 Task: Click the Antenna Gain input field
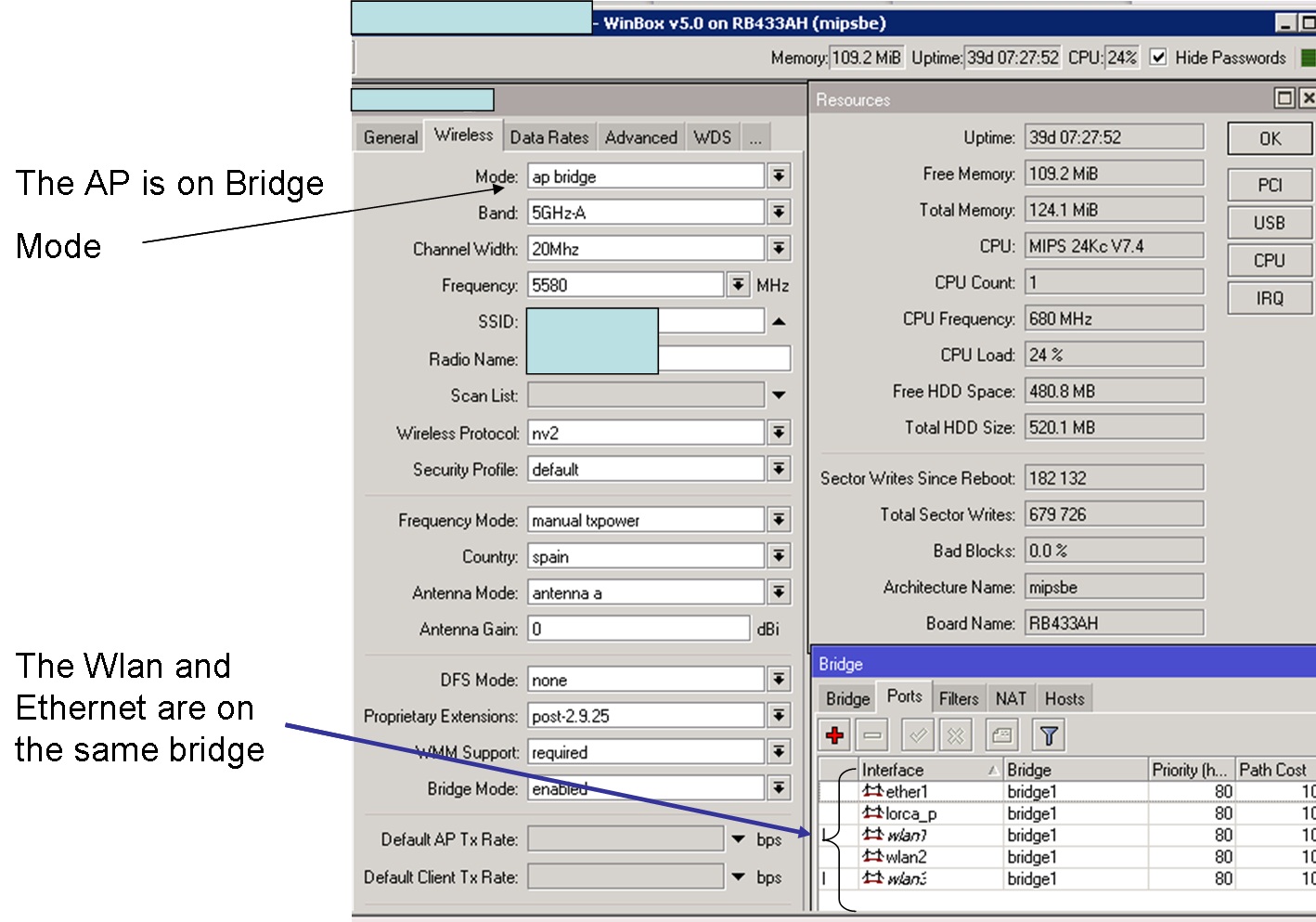(x=639, y=629)
